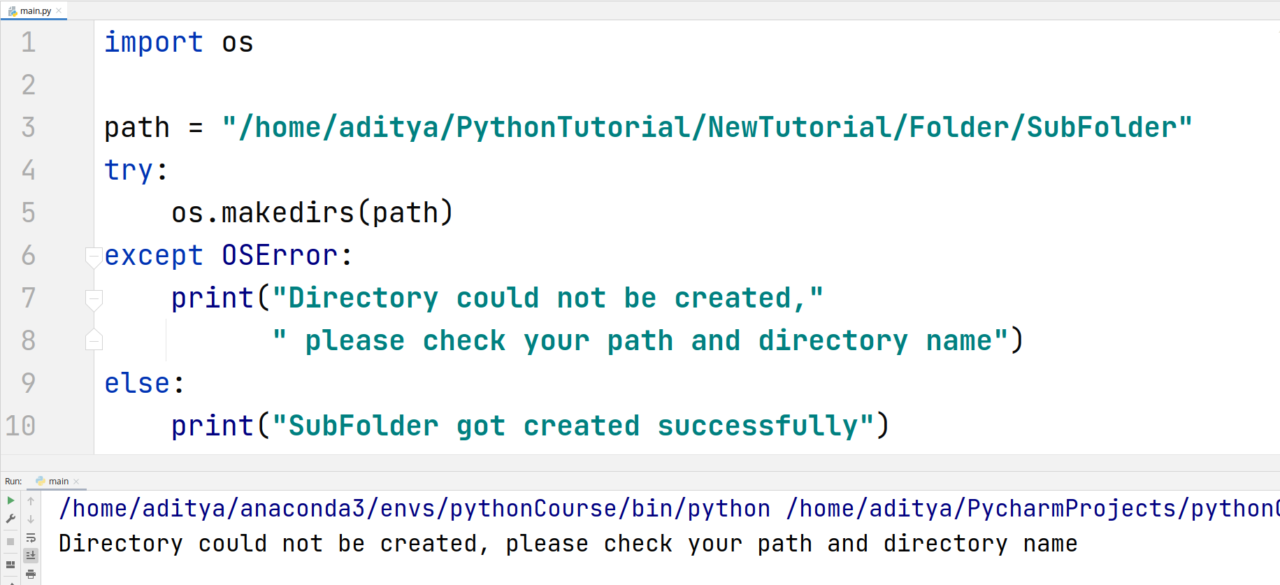Screen dimensions: 1280x585
Task: Click the Stop process icon
Action: click(x=11, y=541)
